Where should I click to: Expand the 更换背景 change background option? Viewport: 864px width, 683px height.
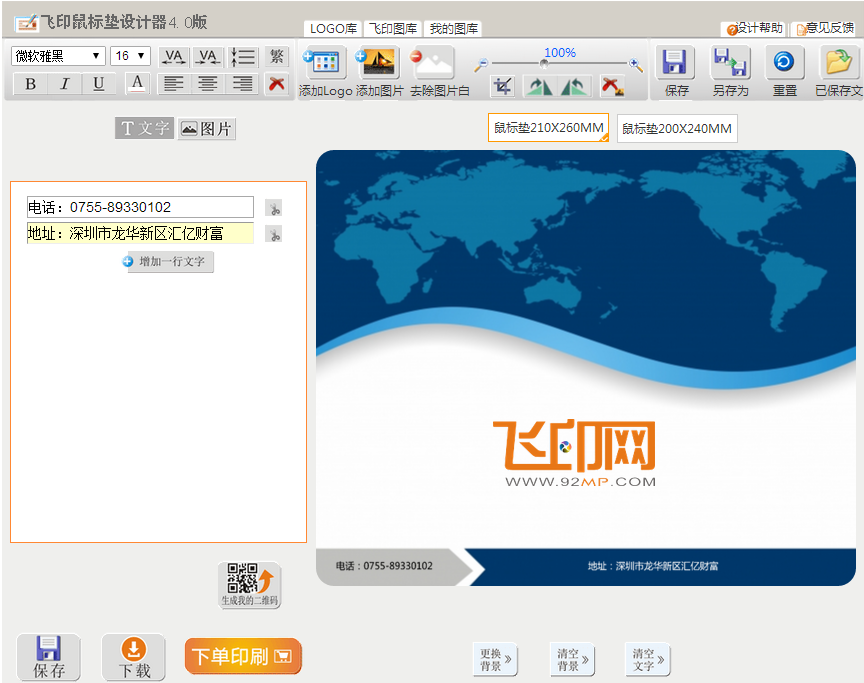495,660
